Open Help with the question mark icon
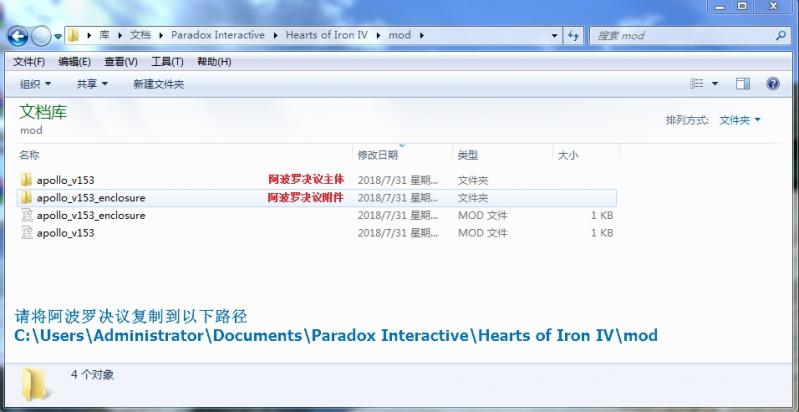The image size is (799, 412). coord(773,84)
